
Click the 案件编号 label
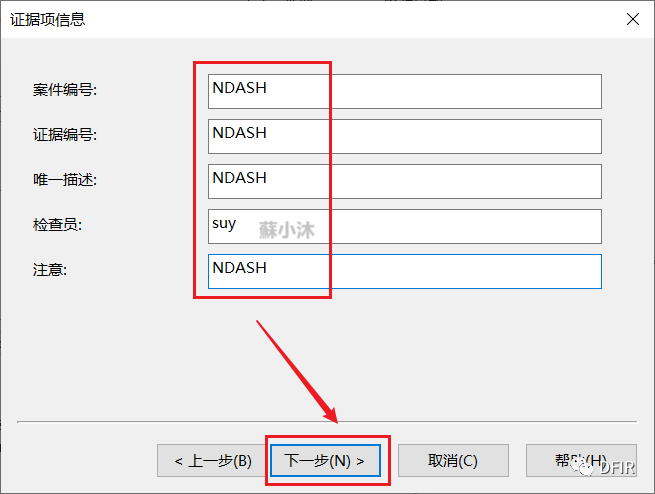coord(58,91)
